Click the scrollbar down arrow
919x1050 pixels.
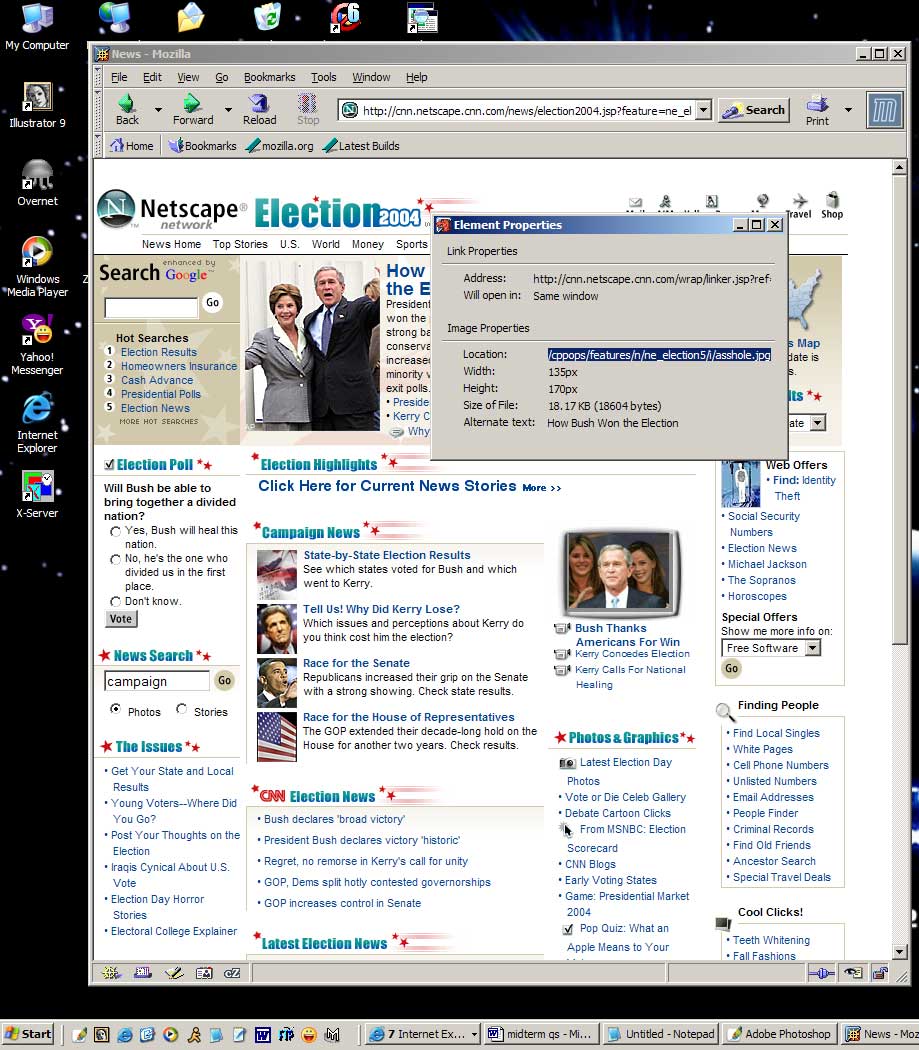[900, 952]
